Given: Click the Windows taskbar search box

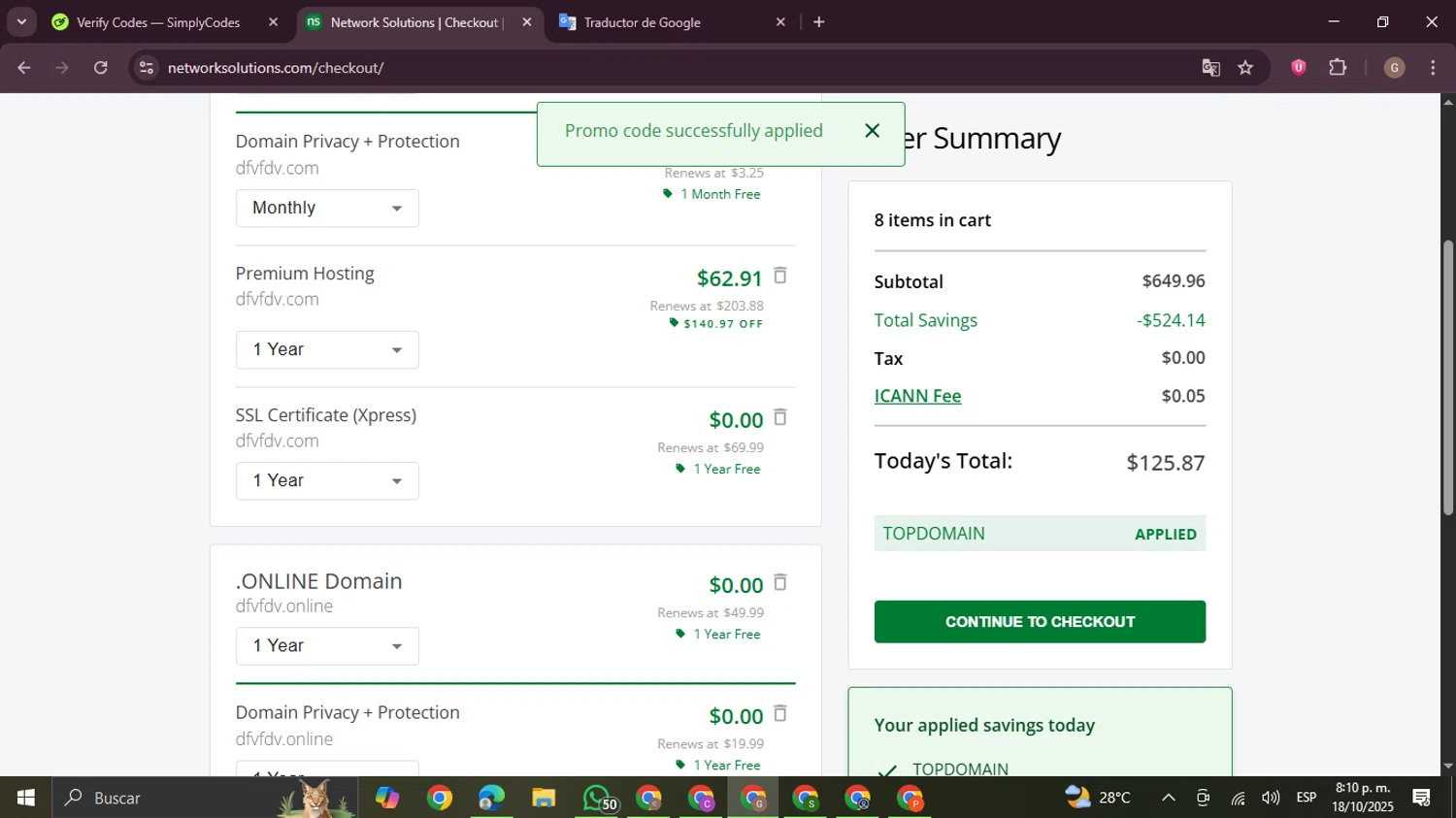Looking at the screenshot, I should click(x=204, y=798).
